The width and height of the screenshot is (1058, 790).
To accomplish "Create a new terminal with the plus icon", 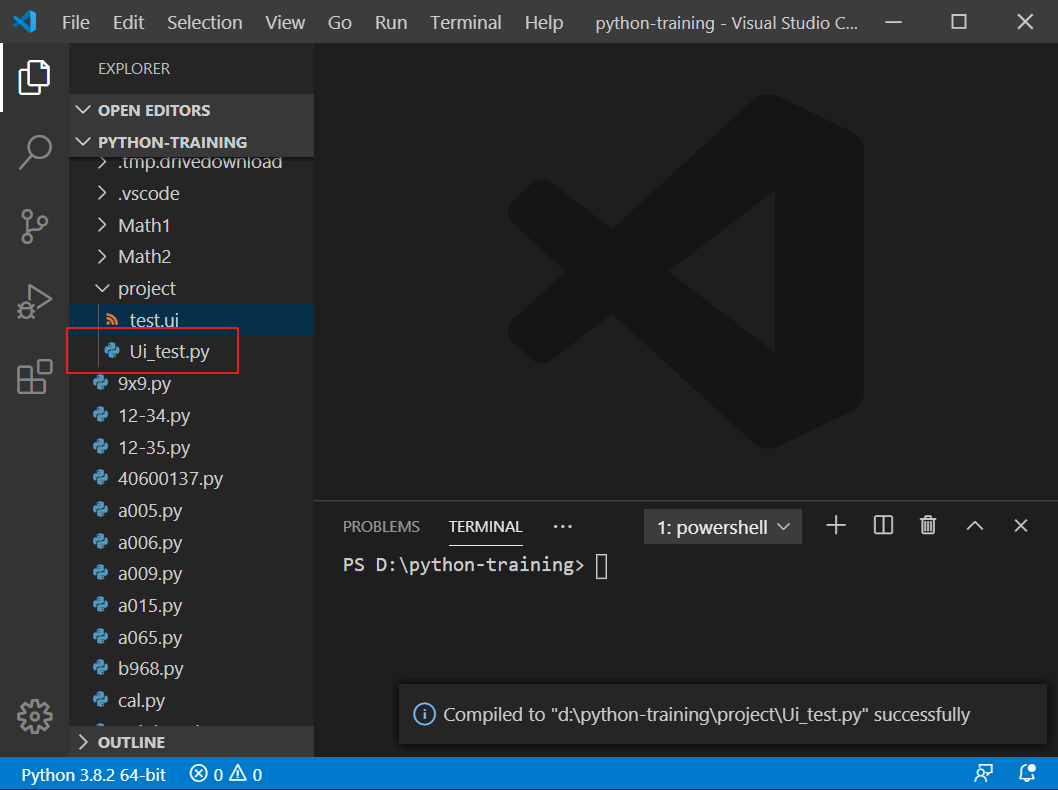I will point(835,524).
